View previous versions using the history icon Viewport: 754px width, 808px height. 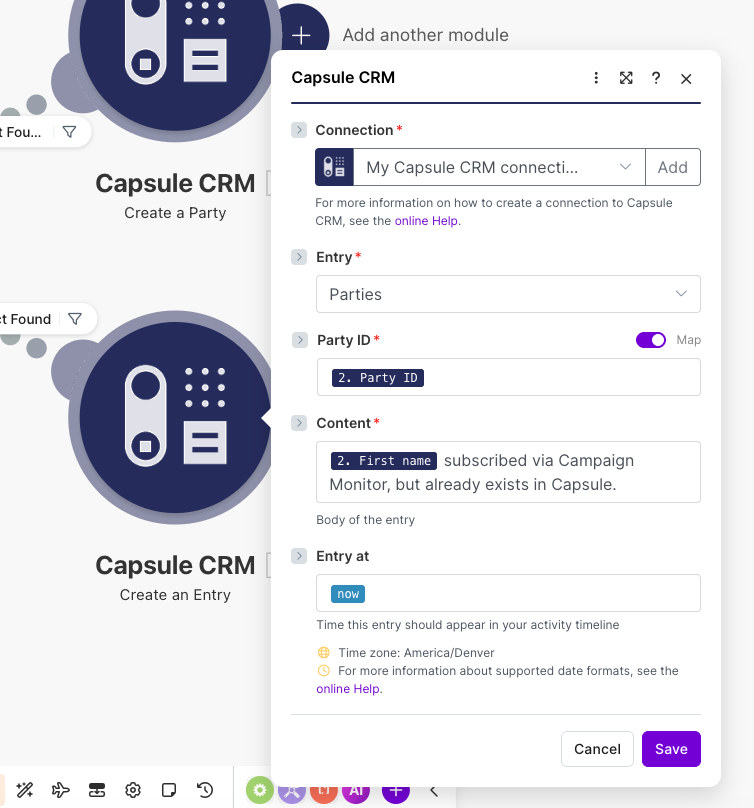point(205,790)
